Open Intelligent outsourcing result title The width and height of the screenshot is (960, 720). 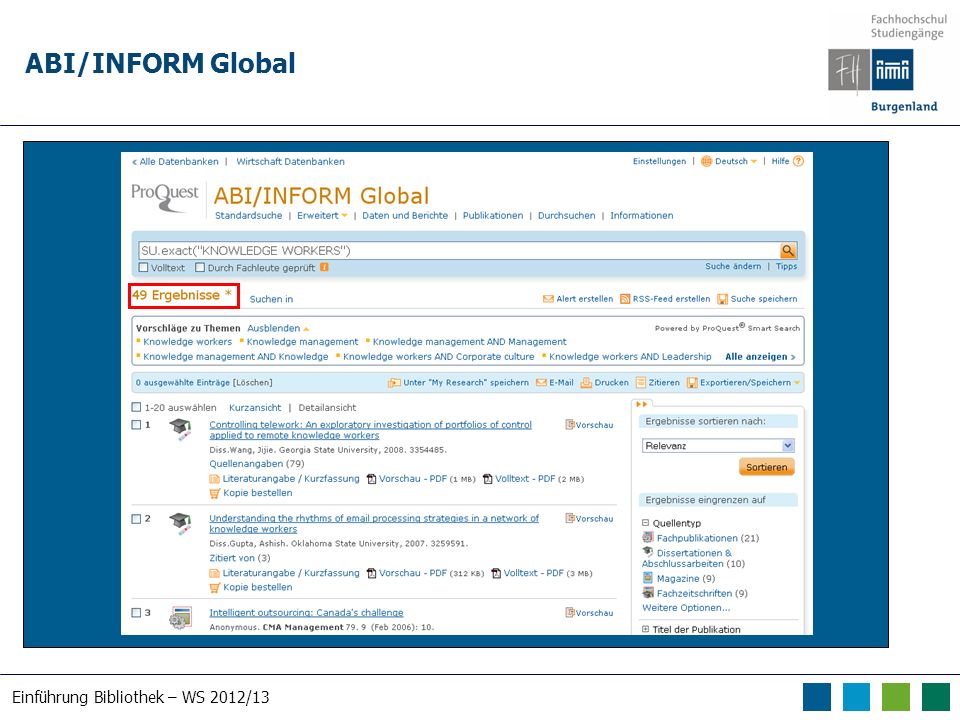(x=306, y=613)
